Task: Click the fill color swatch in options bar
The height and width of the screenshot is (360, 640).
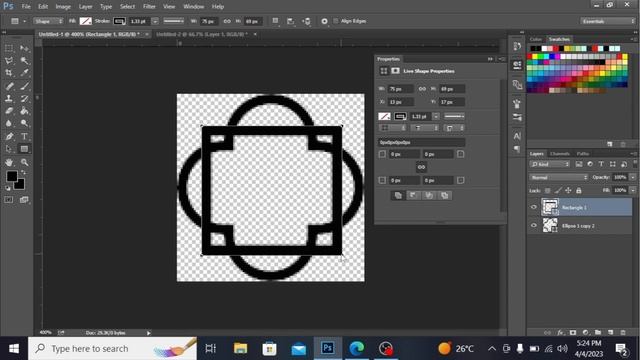Action: click(x=85, y=21)
